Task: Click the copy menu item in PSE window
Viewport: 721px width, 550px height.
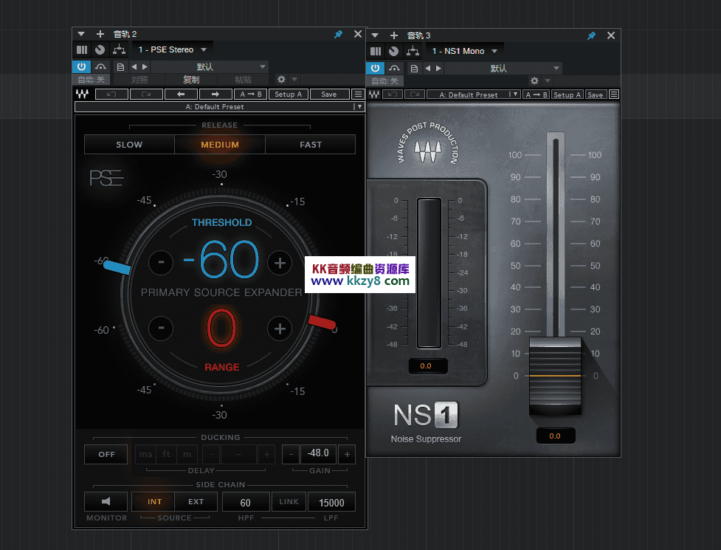Action: [x=191, y=80]
